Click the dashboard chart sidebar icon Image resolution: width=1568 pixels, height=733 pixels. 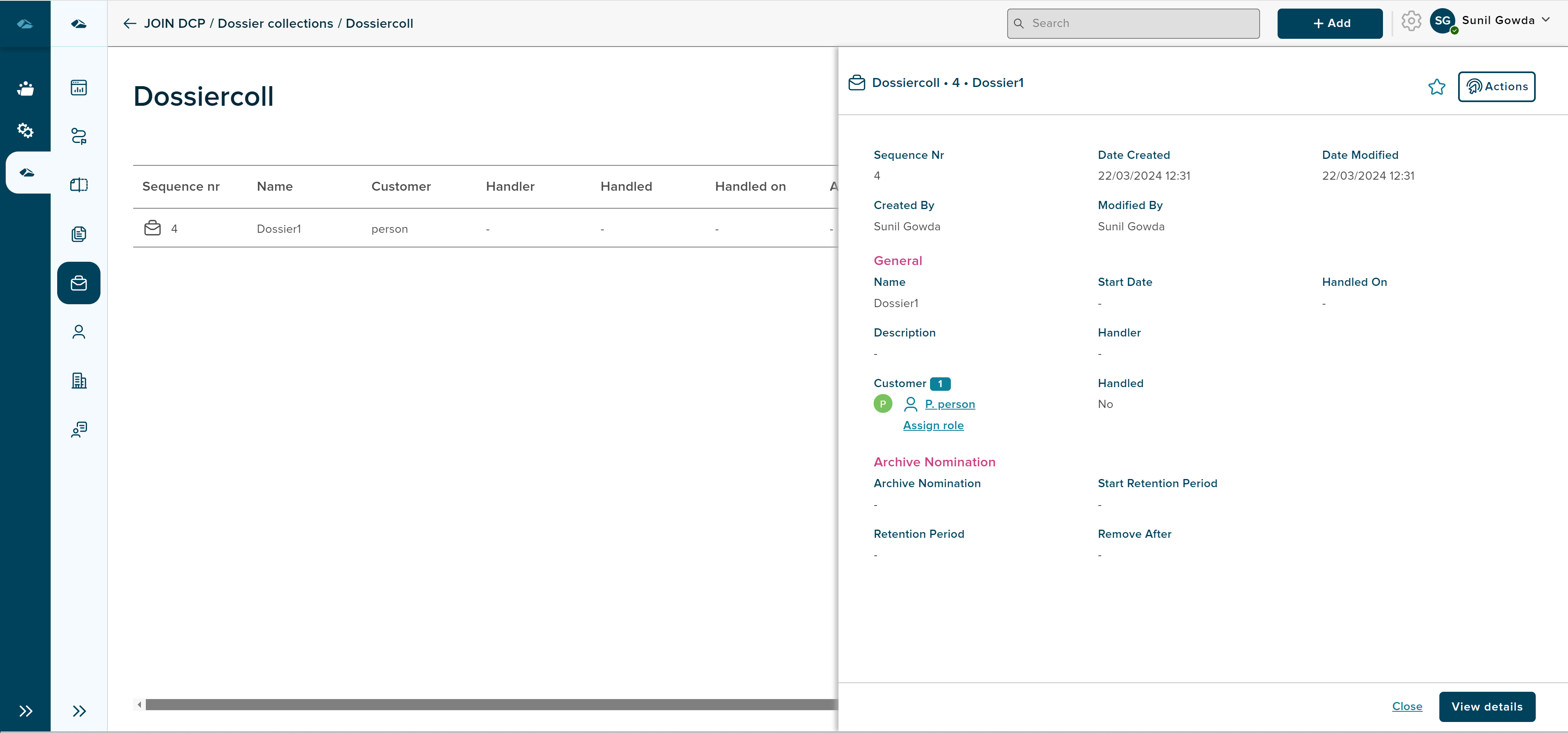[x=78, y=88]
